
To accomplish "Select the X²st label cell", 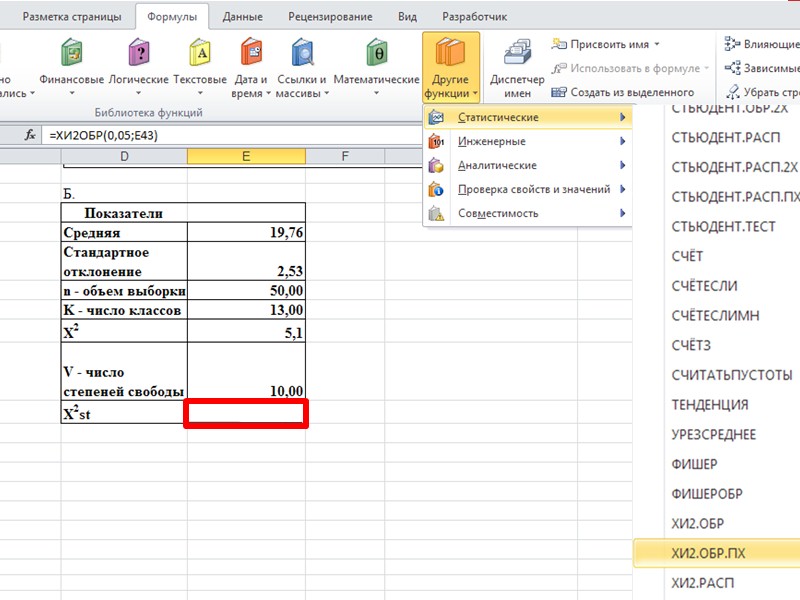I will [124, 413].
